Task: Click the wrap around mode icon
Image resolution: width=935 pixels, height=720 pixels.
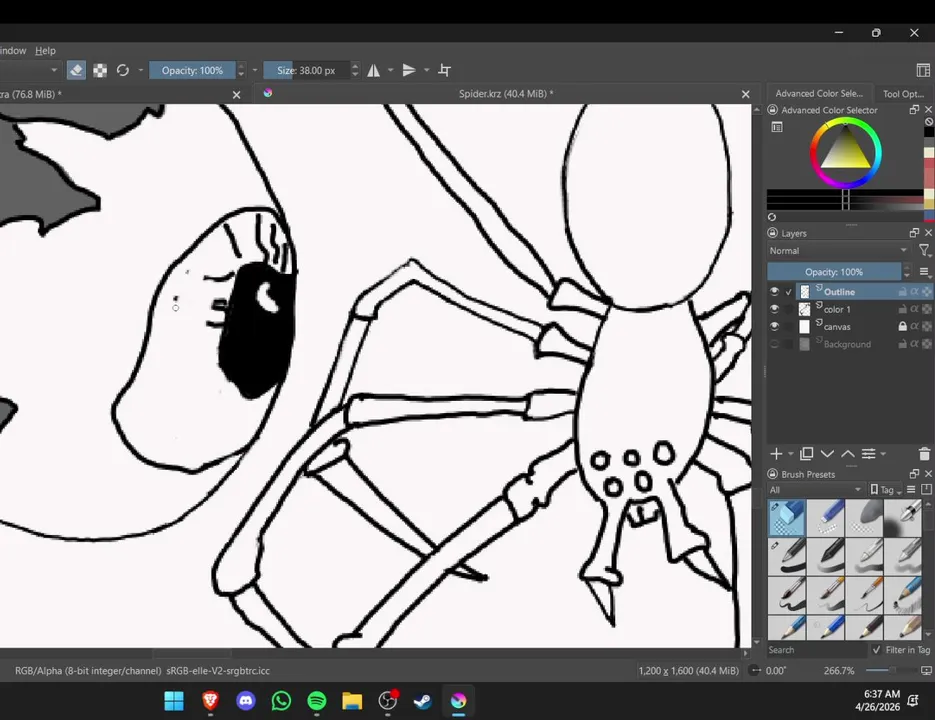Action: pos(444,70)
